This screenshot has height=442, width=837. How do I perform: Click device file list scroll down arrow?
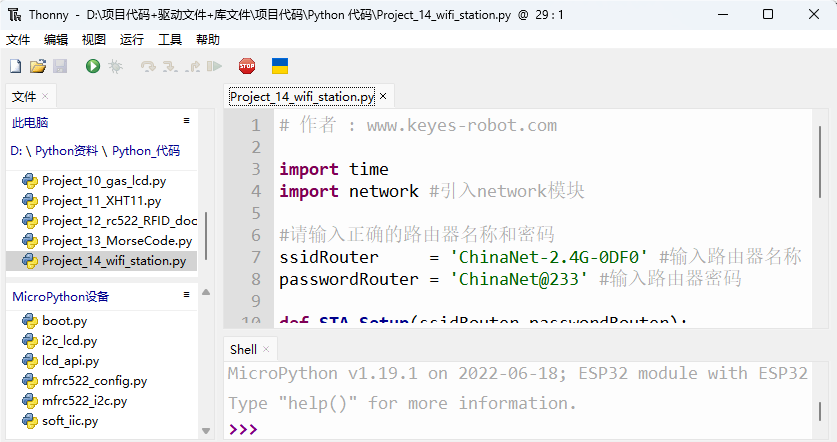click(206, 430)
